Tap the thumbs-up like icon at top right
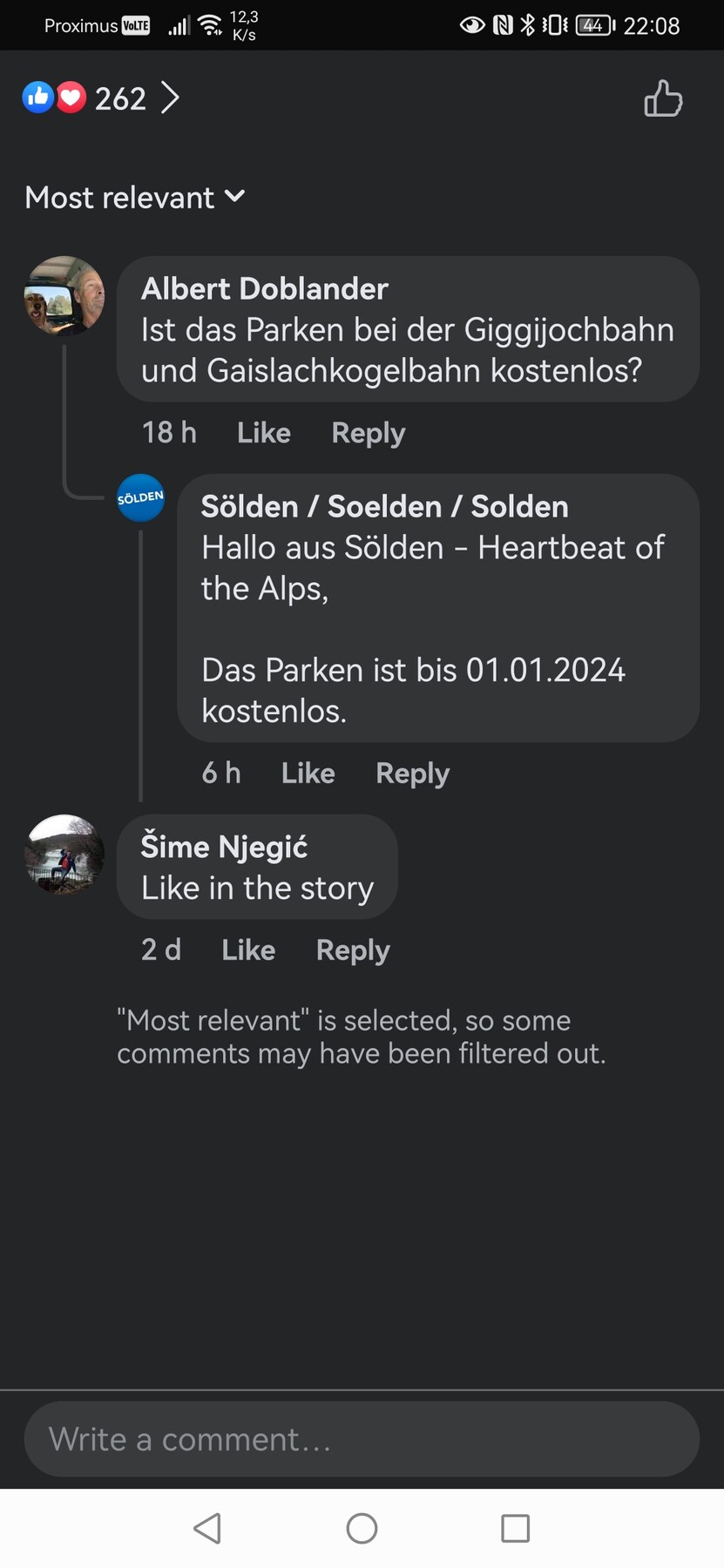Image resolution: width=724 pixels, height=1568 pixels. pyautogui.click(x=663, y=98)
